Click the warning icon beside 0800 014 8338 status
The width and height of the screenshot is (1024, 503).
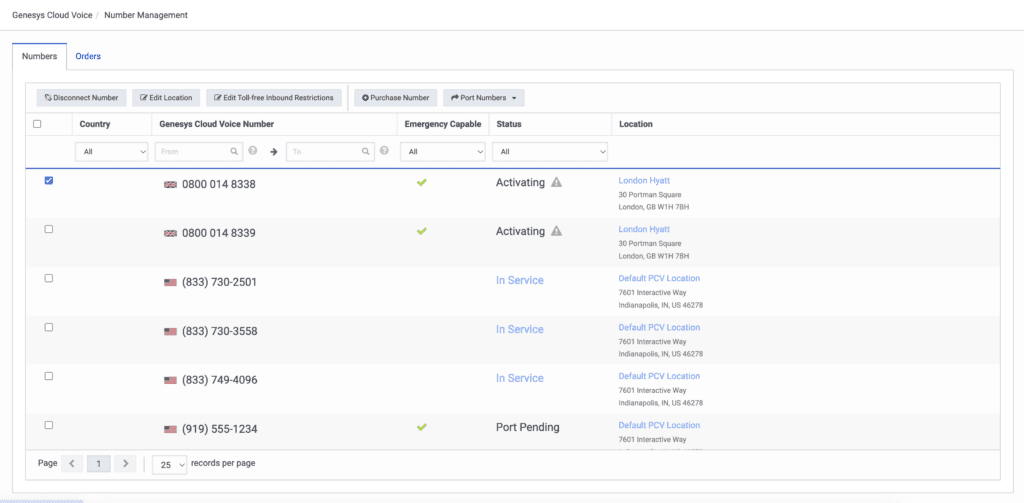(557, 183)
